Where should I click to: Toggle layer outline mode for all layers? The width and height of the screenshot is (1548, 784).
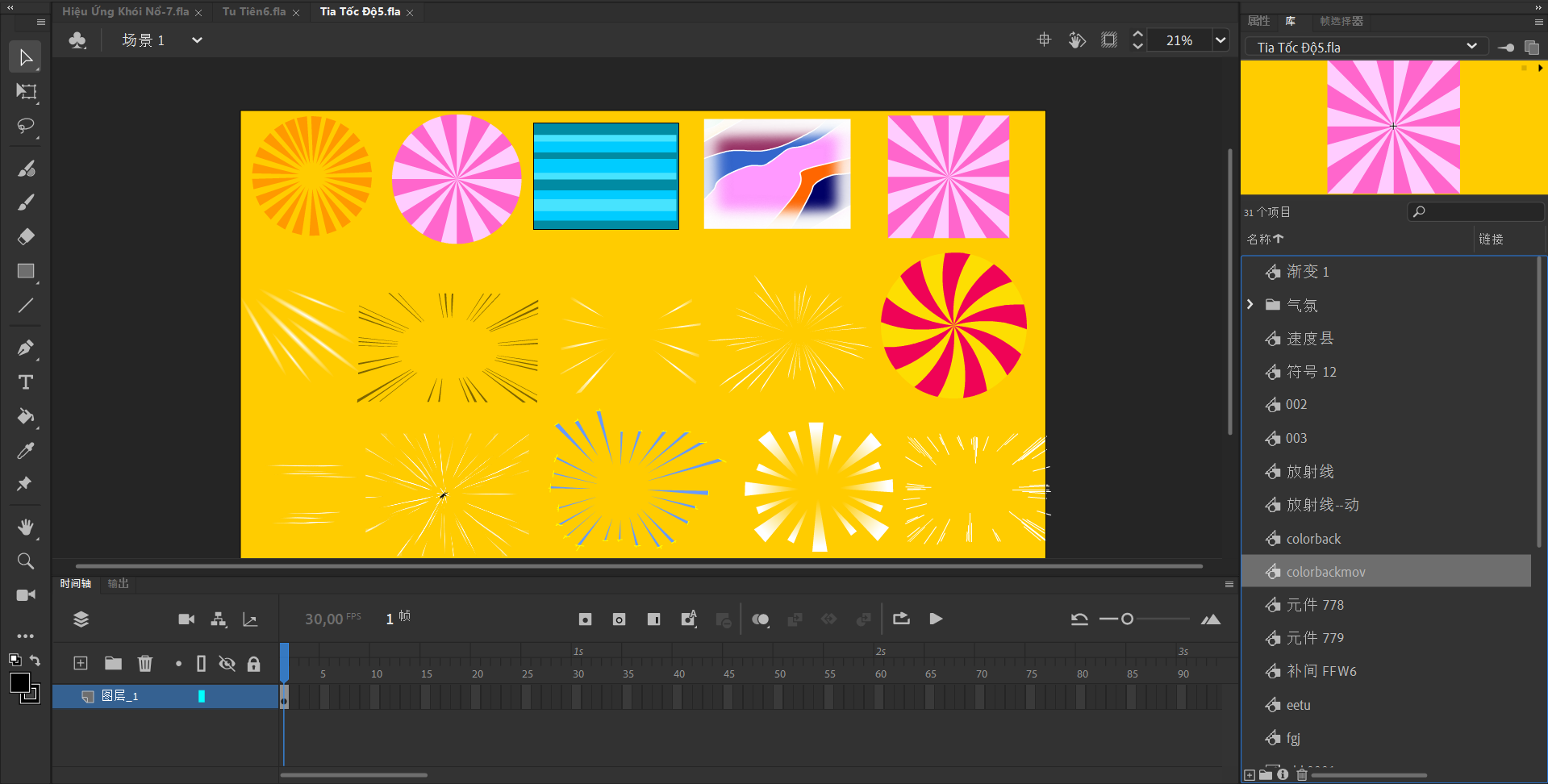coord(201,664)
